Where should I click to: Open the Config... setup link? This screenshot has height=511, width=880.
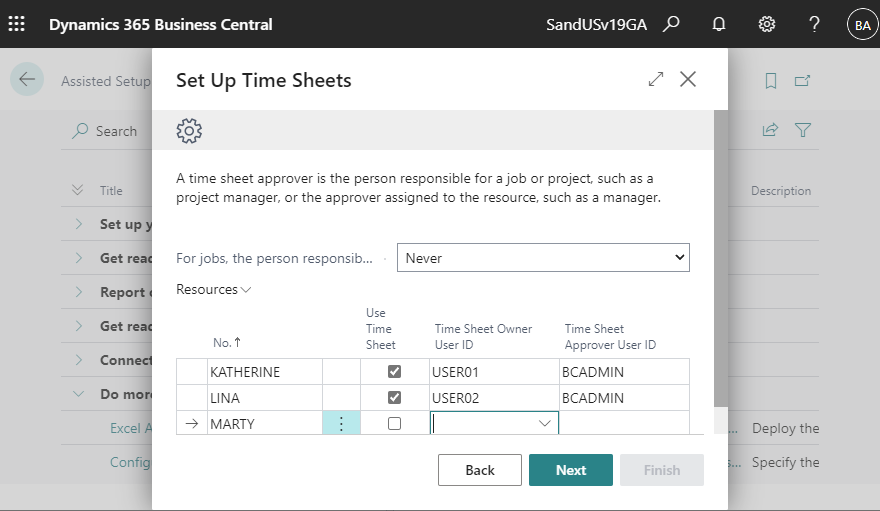(130, 462)
